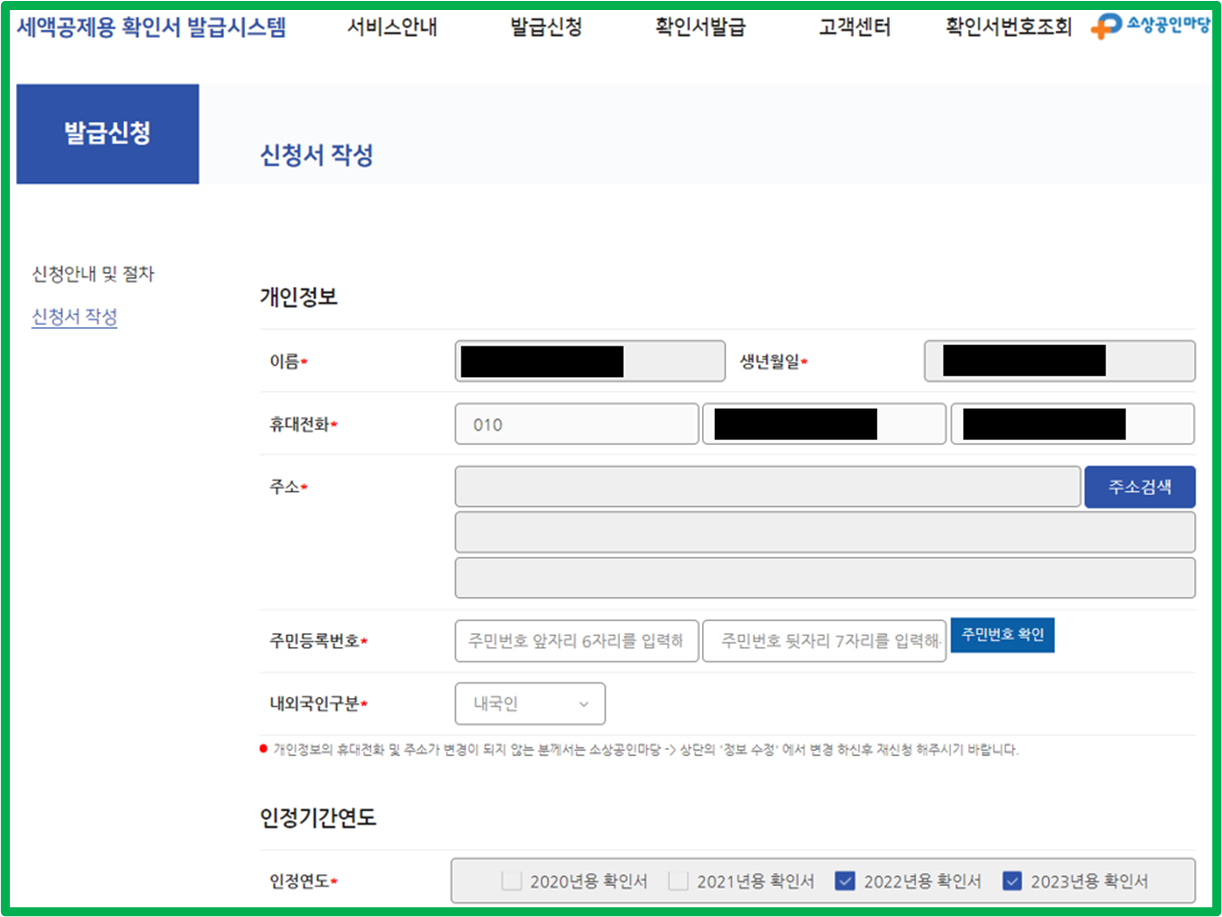Click the 인정기간연도 section heading

pos(318,818)
